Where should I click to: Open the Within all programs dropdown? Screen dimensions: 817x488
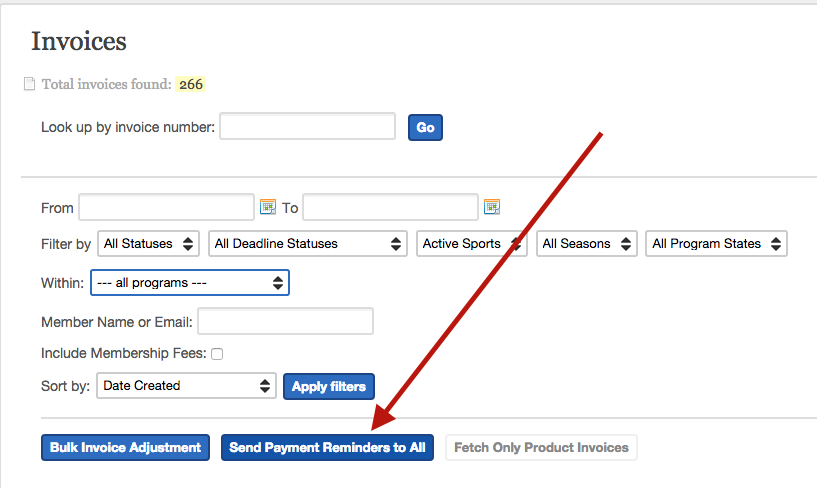coord(190,283)
